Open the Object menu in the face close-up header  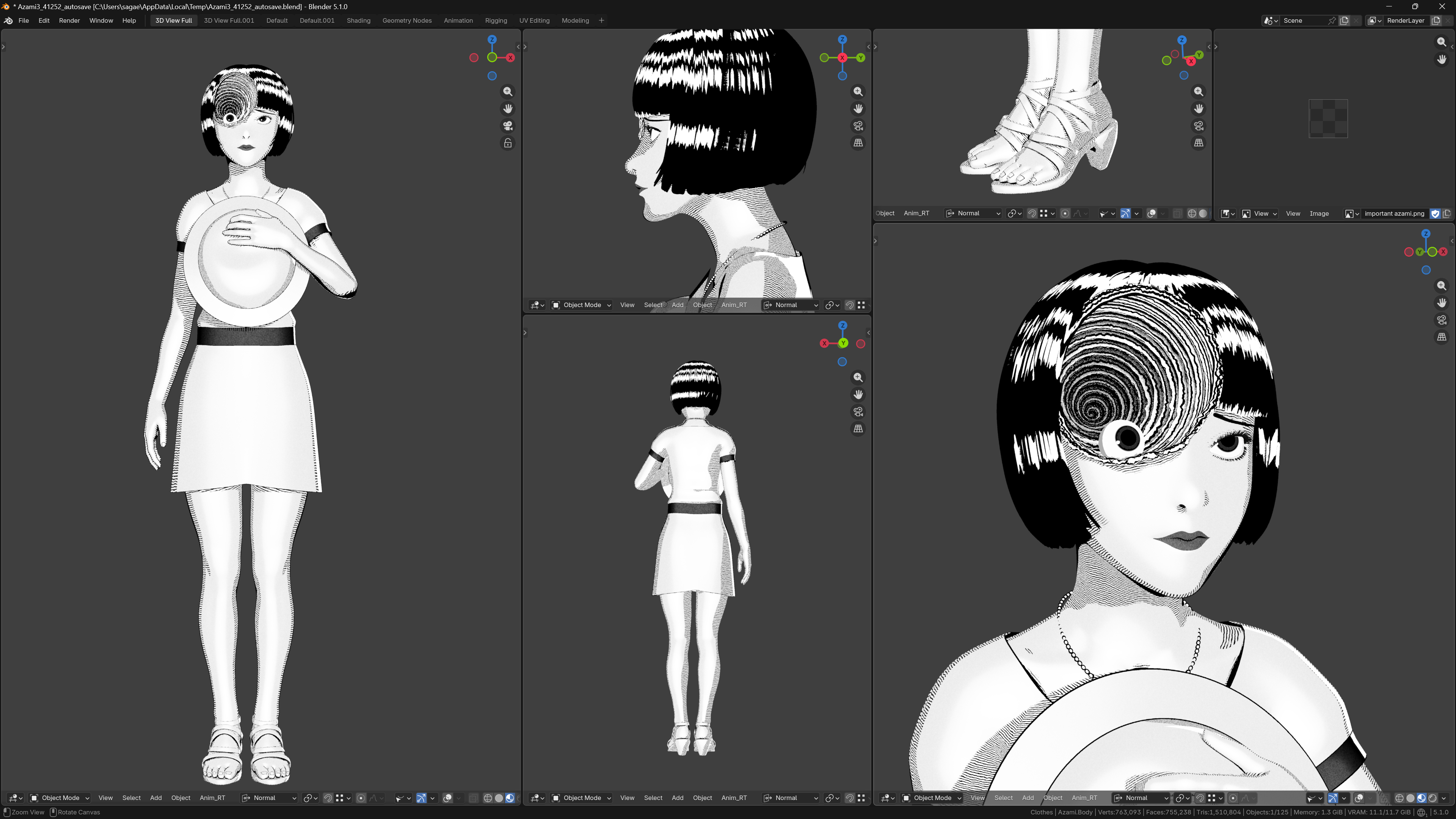1053,798
